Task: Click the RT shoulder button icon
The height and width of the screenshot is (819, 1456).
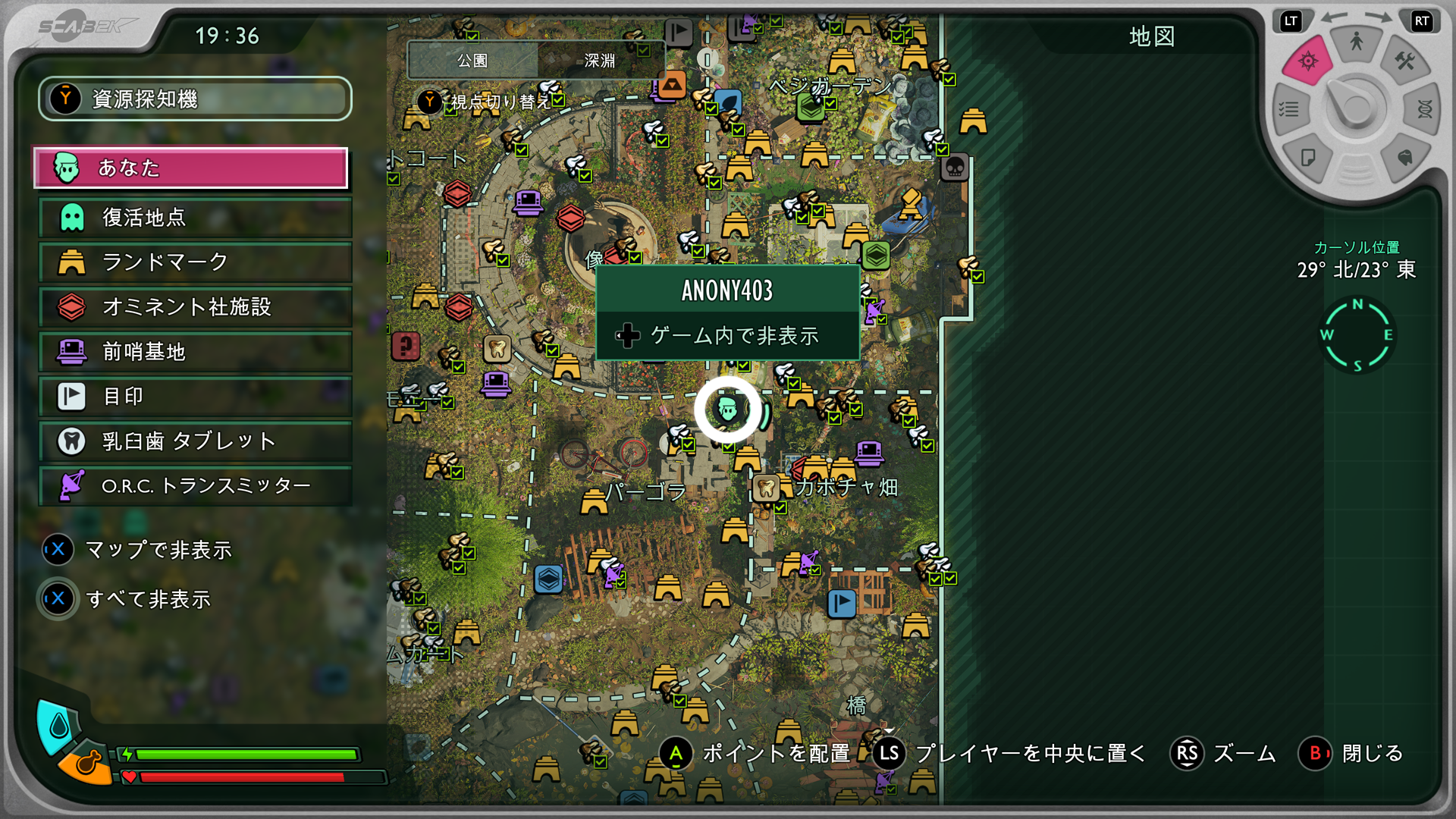Action: (1422, 21)
